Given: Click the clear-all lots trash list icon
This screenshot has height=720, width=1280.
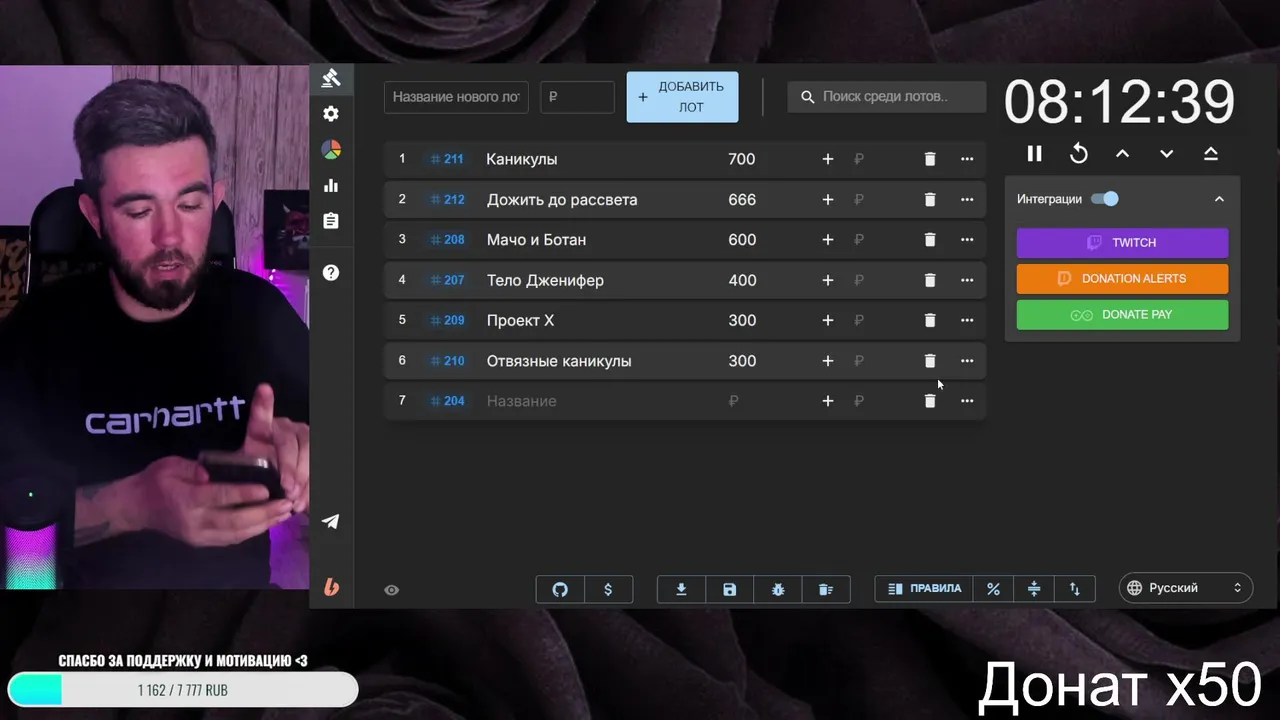Looking at the screenshot, I should tap(826, 590).
